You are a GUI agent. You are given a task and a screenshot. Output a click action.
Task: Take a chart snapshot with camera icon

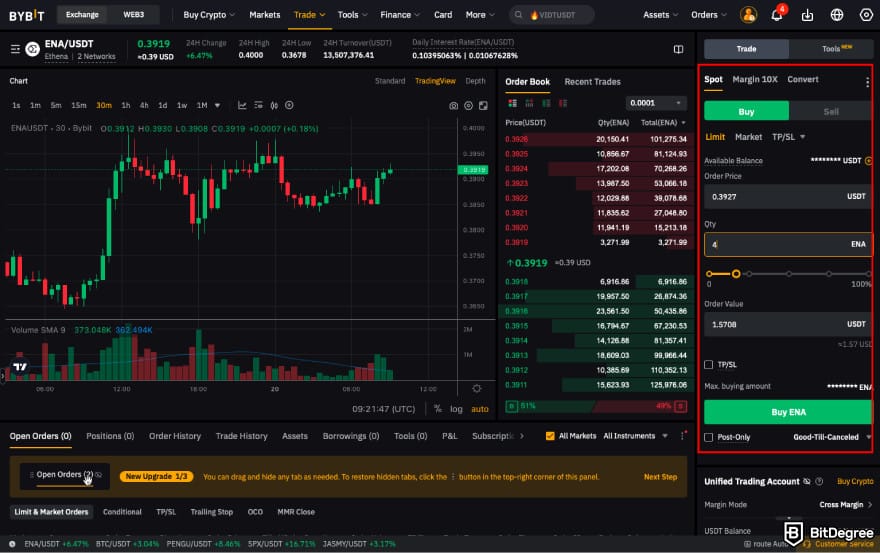453,106
